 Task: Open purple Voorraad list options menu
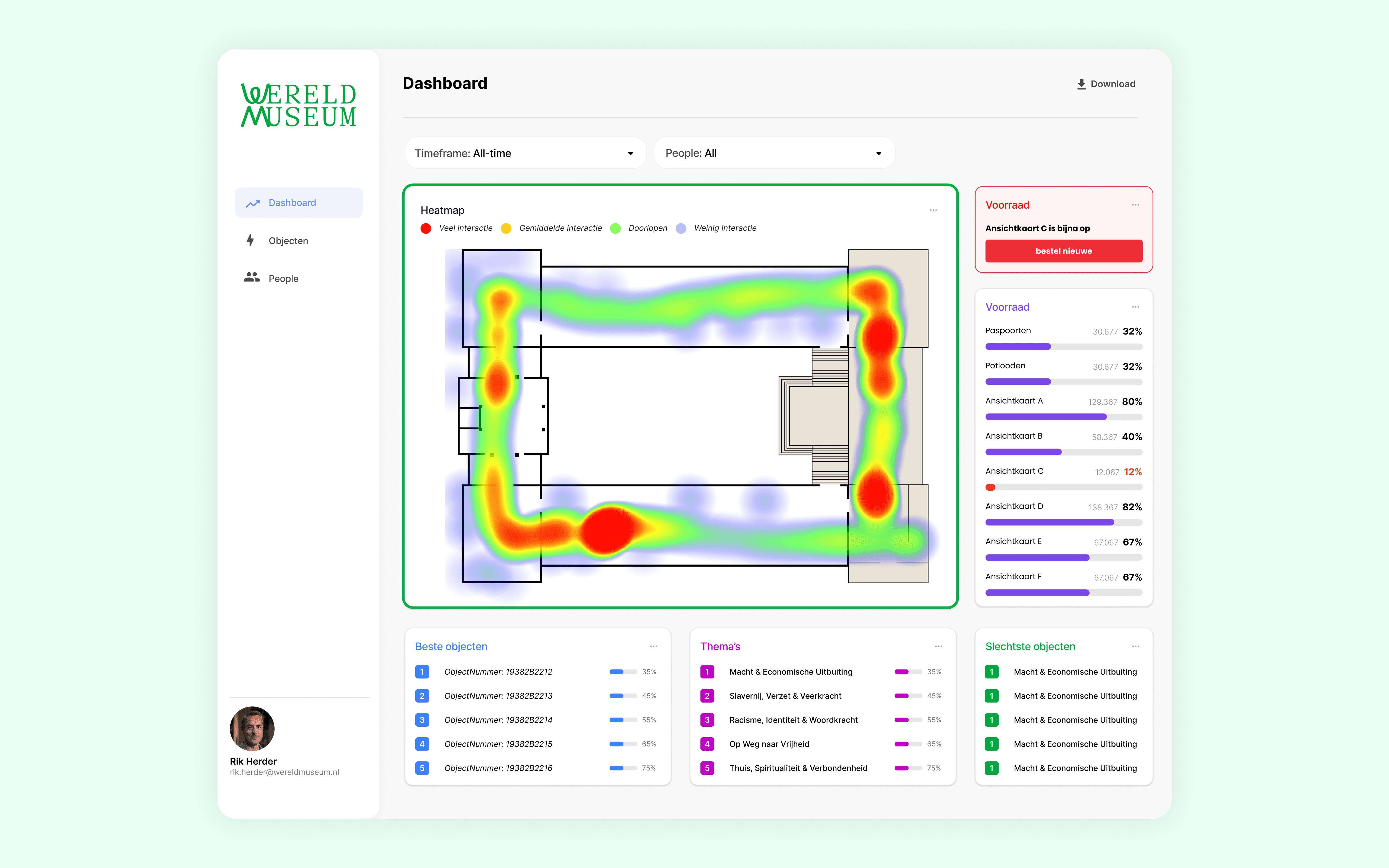[x=1135, y=307]
